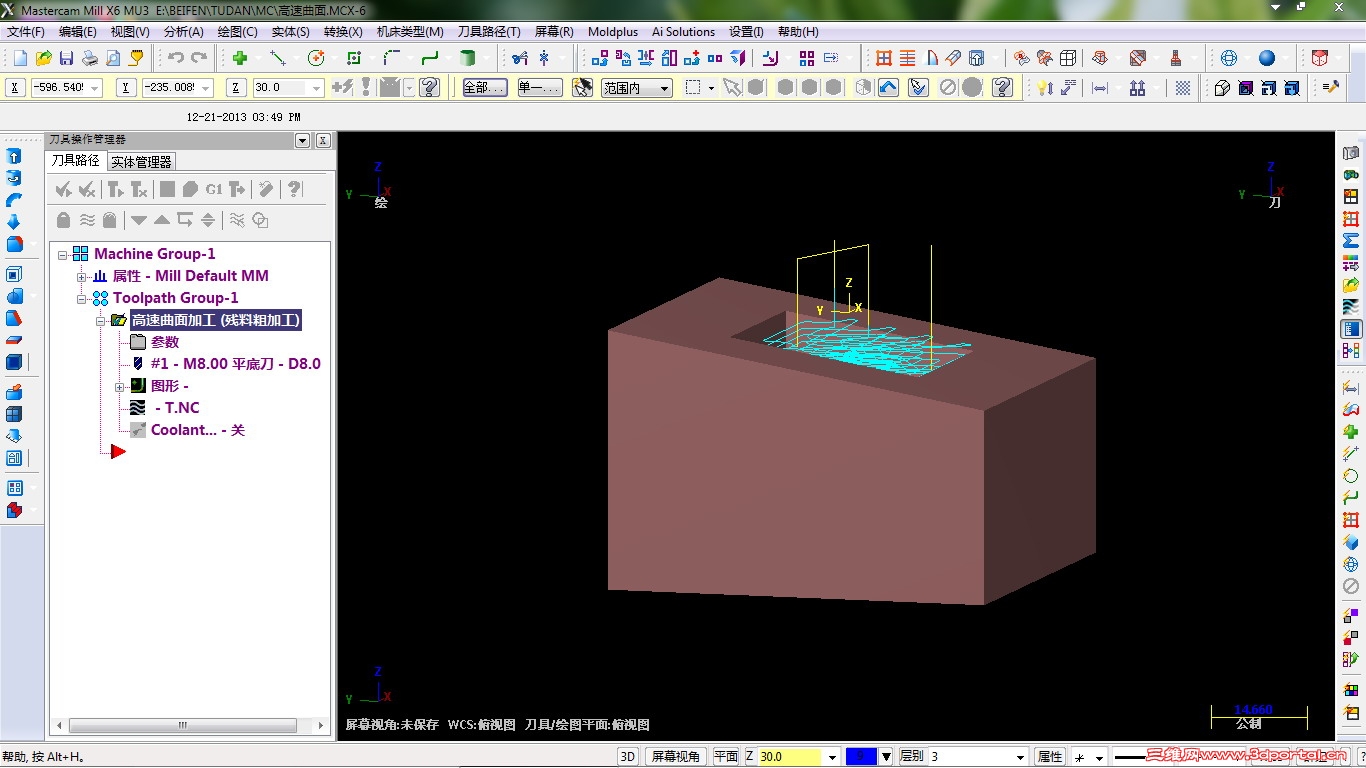Open the Moldplus menu
The image size is (1366, 768).
[613, 31]
